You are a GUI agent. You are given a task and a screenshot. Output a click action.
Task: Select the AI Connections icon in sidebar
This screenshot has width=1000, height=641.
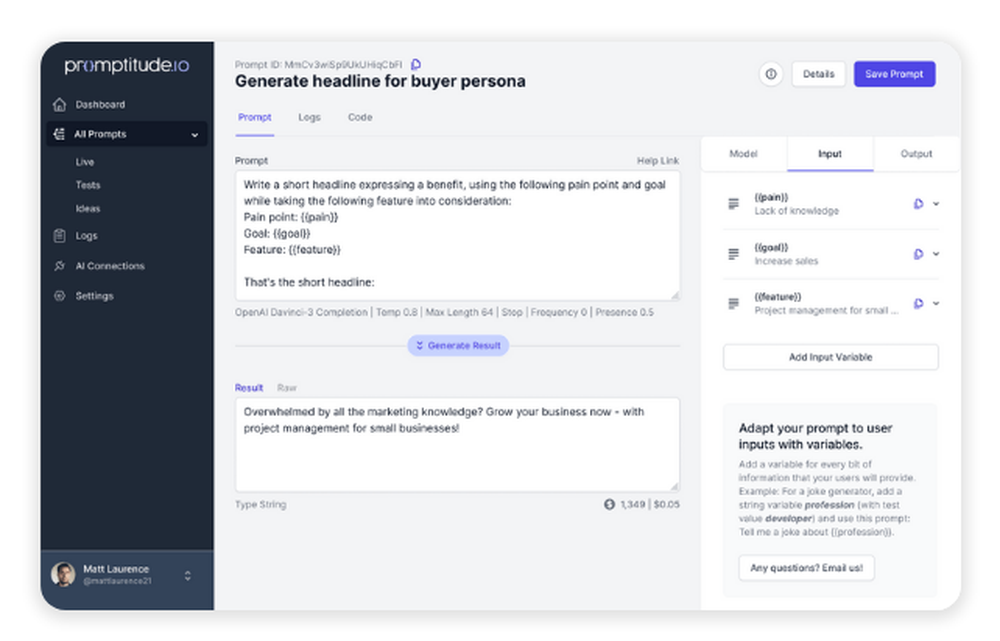pyautogui.click(x=59, y=266)
